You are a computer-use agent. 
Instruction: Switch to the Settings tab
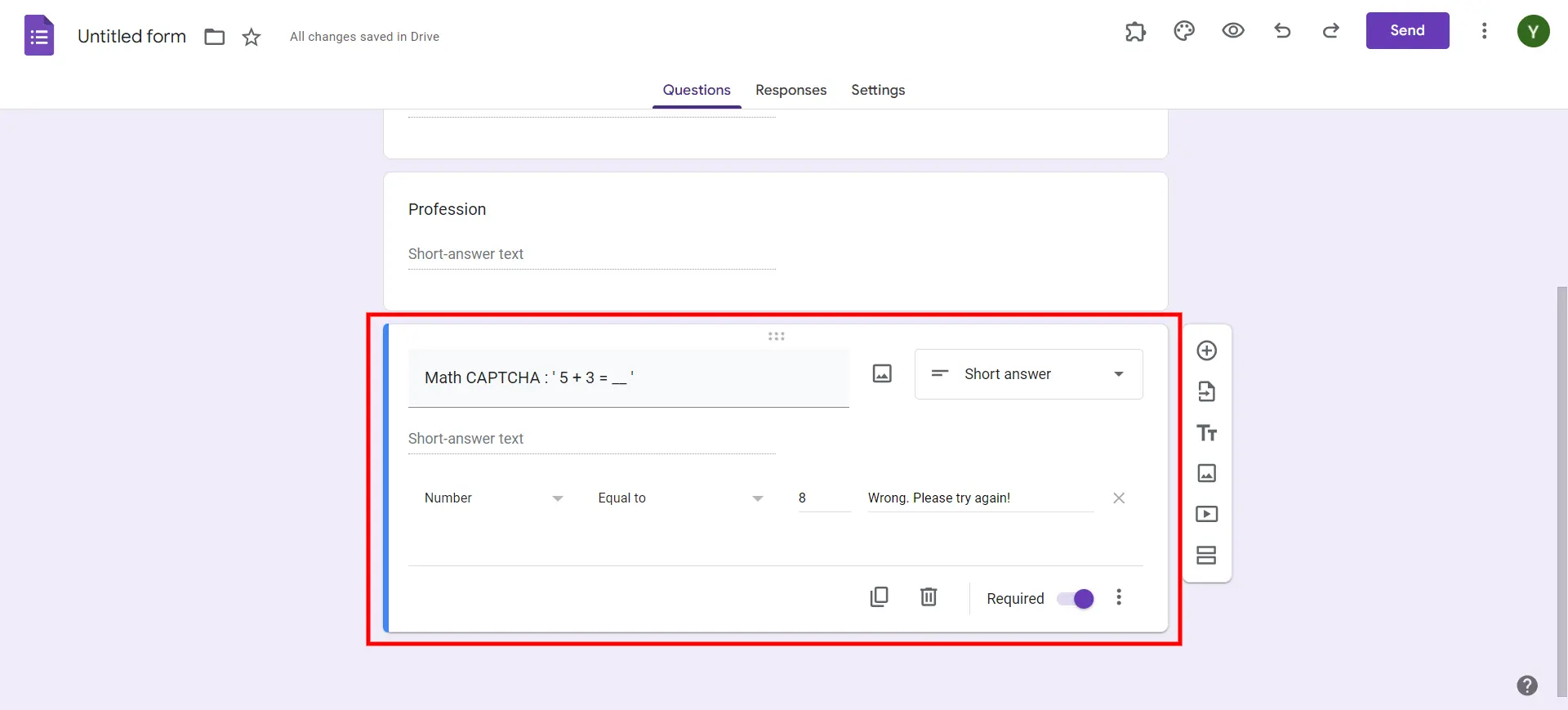pos(878,90)
